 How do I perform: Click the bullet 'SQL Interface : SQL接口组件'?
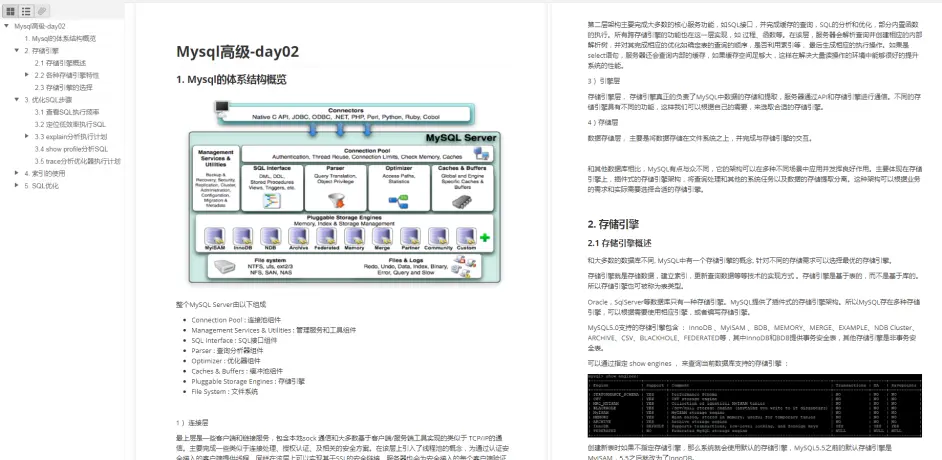(234, 340)
